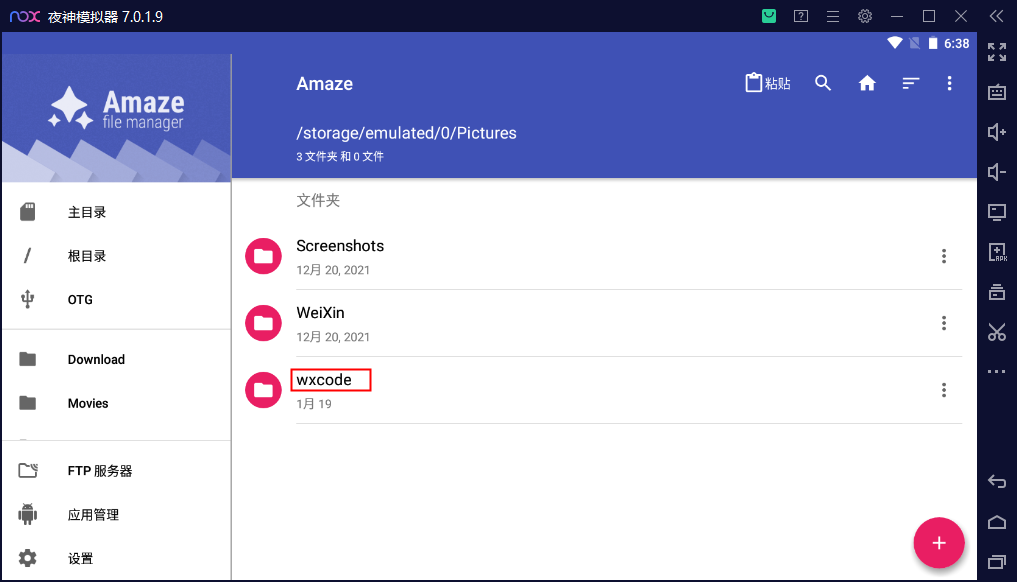Click the wxcode folder name

point(324,380)
